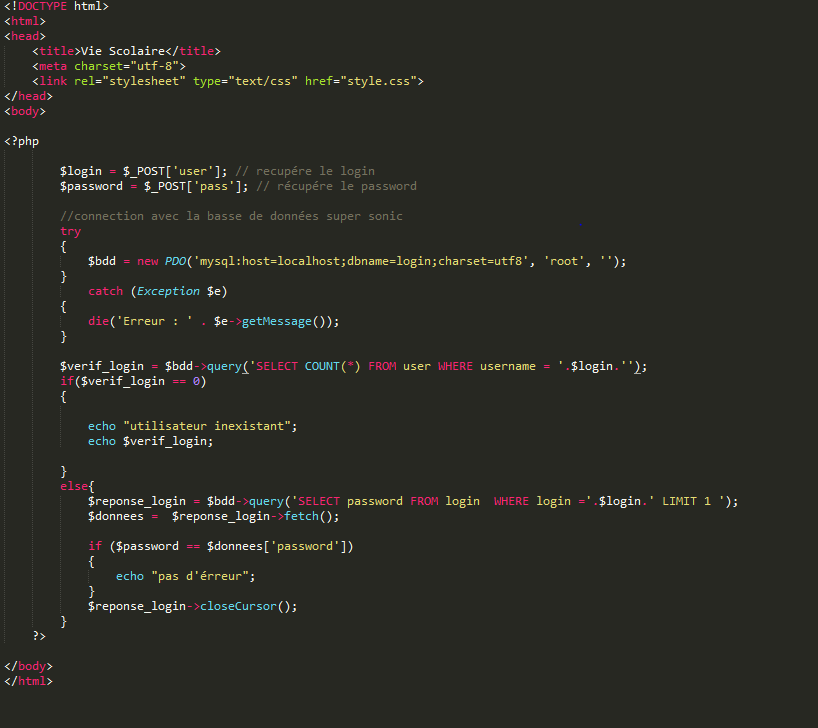Viewport: 818px width, 728px height.
Task: Click the "$login = $_POST['user']" statement
Action: point(143,171)
